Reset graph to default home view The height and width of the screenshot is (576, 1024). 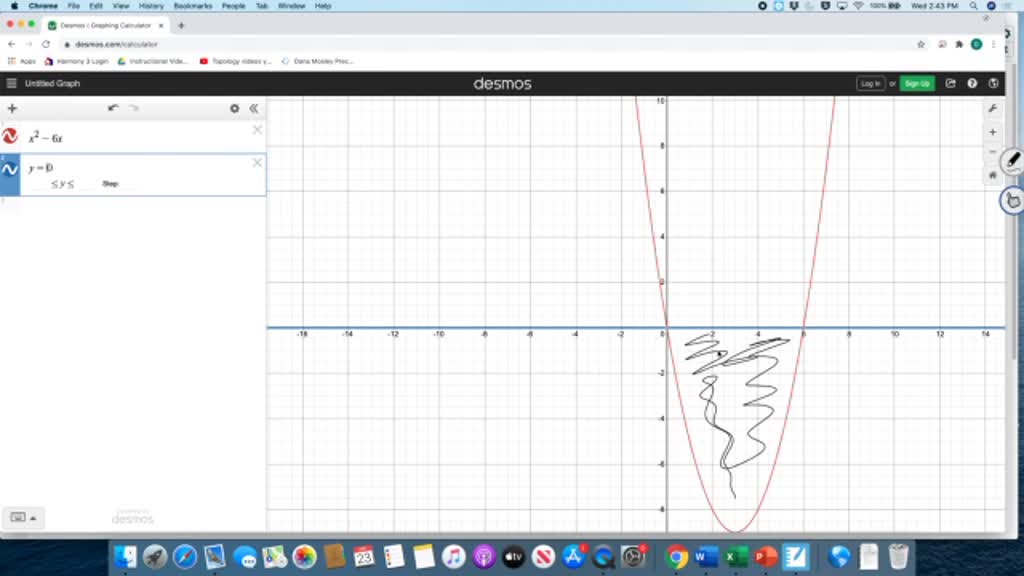coord(993,175)
